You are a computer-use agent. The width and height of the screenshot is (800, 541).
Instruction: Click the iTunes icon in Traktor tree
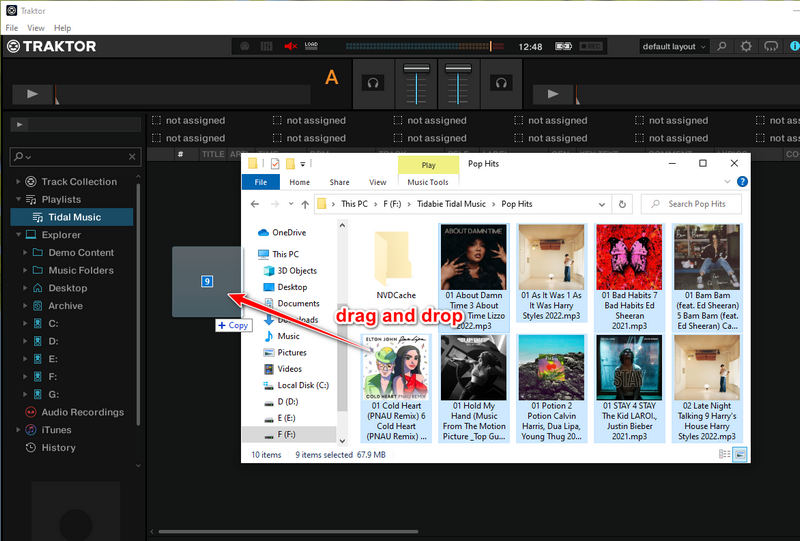pos(31,429)
